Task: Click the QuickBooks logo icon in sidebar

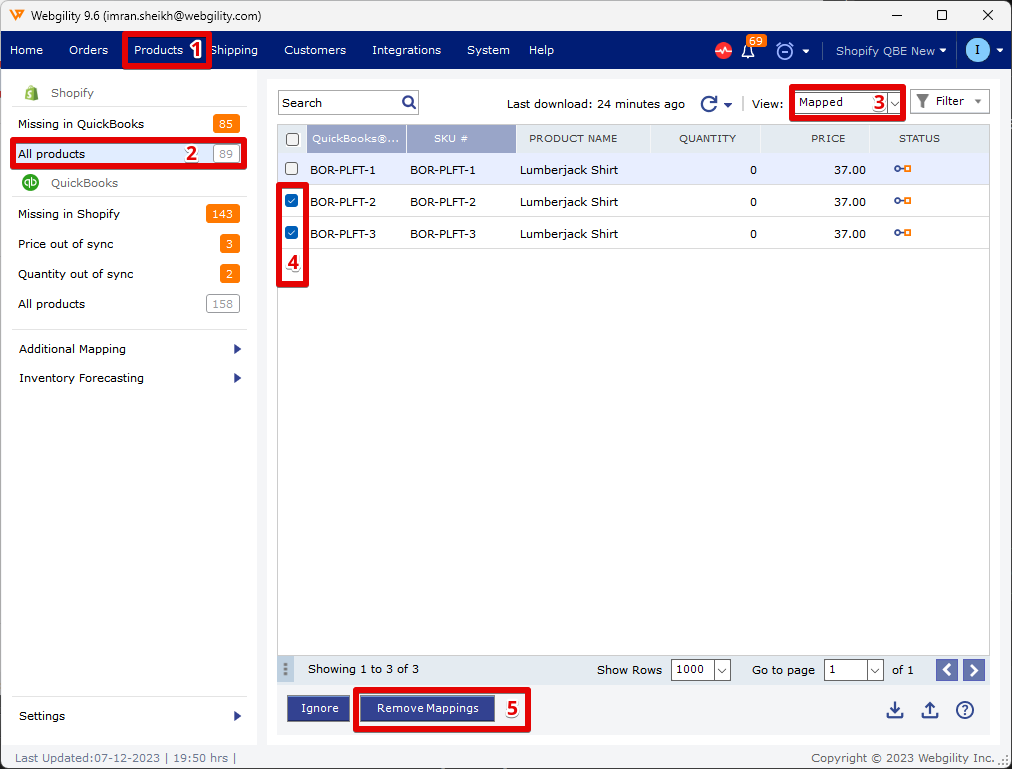Action: pyautogui.click(x=30, y=183)
